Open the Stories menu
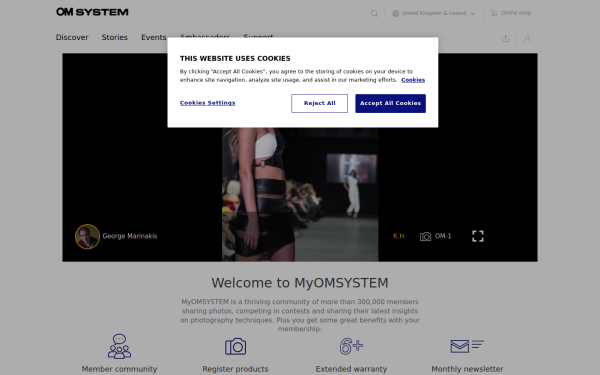Screen dimensions: 600x375 pos(114,38)
